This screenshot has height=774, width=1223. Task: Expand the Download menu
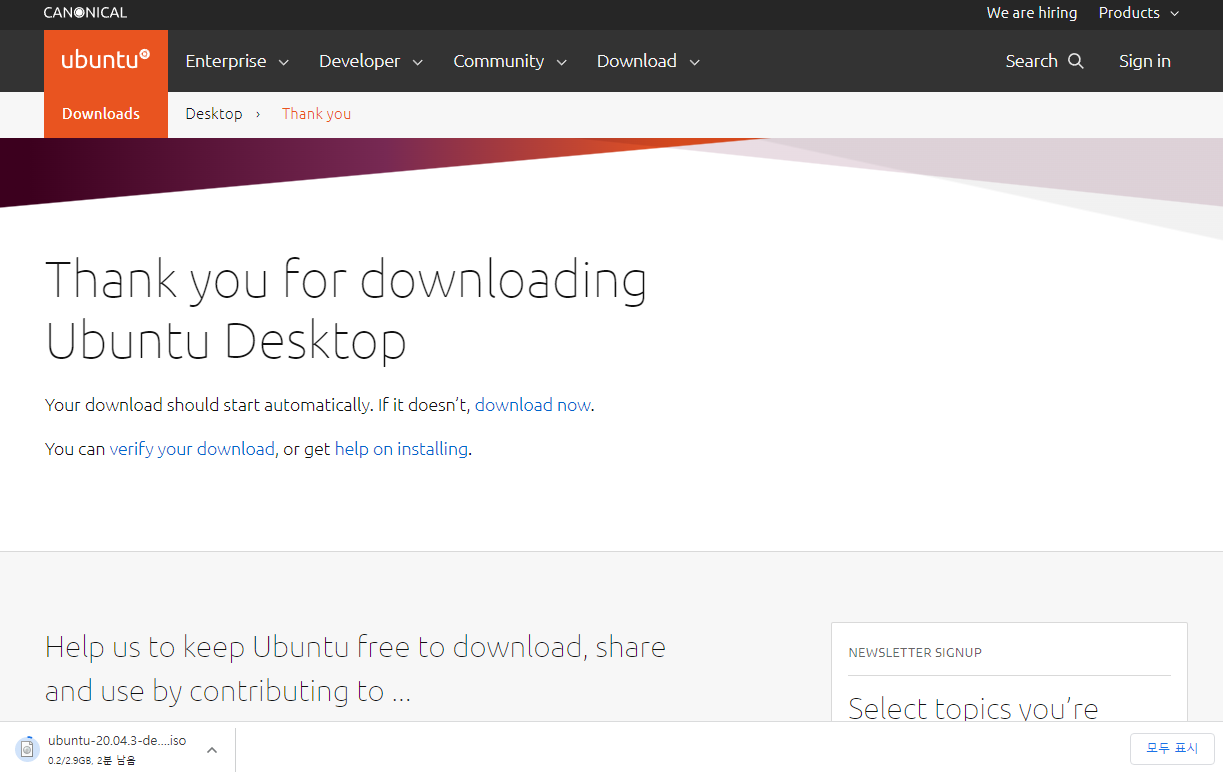[x=648, y=61]
